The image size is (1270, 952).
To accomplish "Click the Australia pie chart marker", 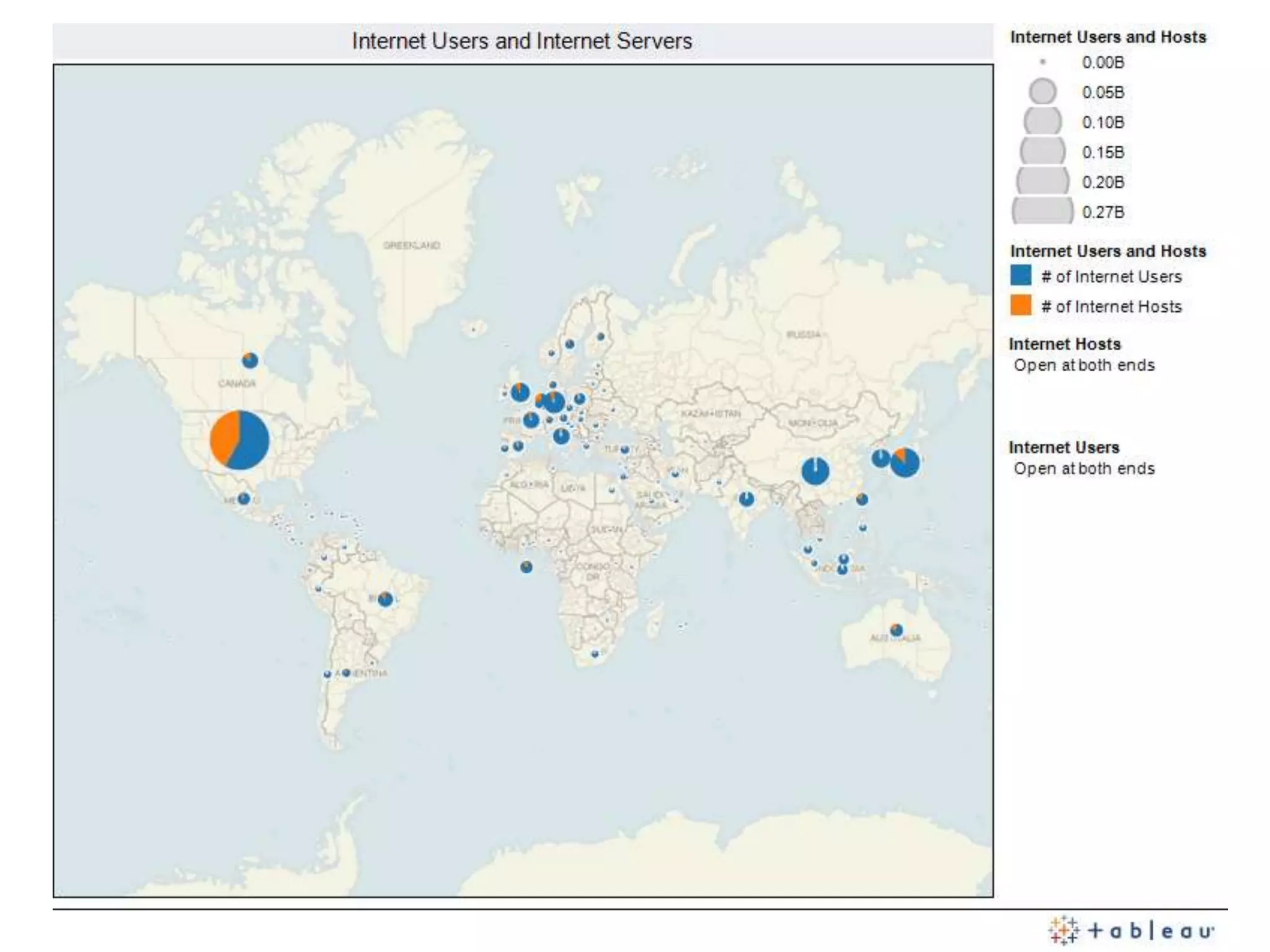I will [x=896, y=630].
